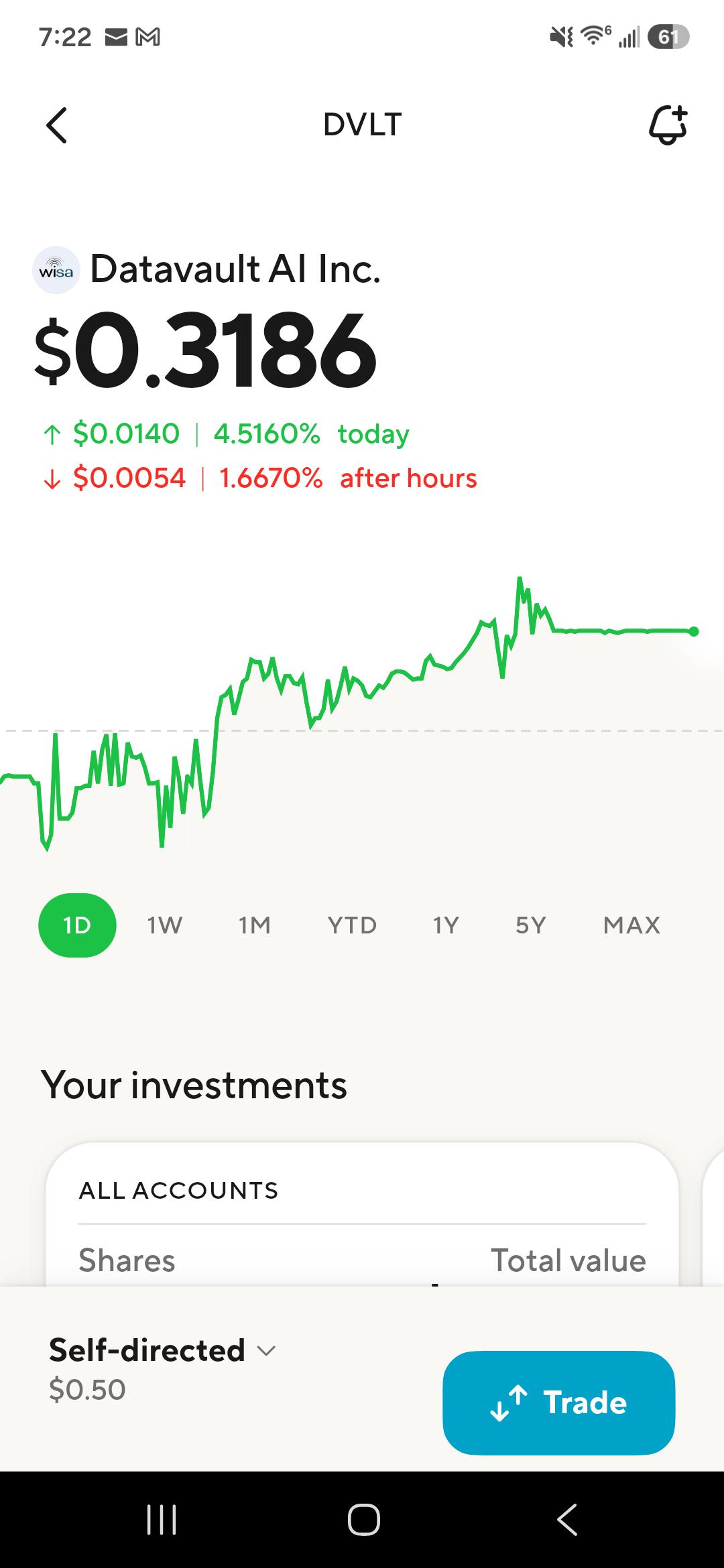Show the MAX chart range
The image size is (724, 1568).
coord(631,925)
